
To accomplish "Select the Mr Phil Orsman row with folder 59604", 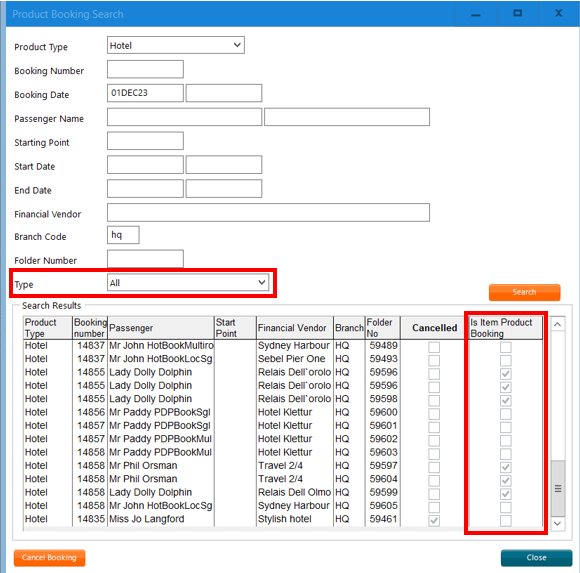I will pyautogui.click(x=283, y=479).
